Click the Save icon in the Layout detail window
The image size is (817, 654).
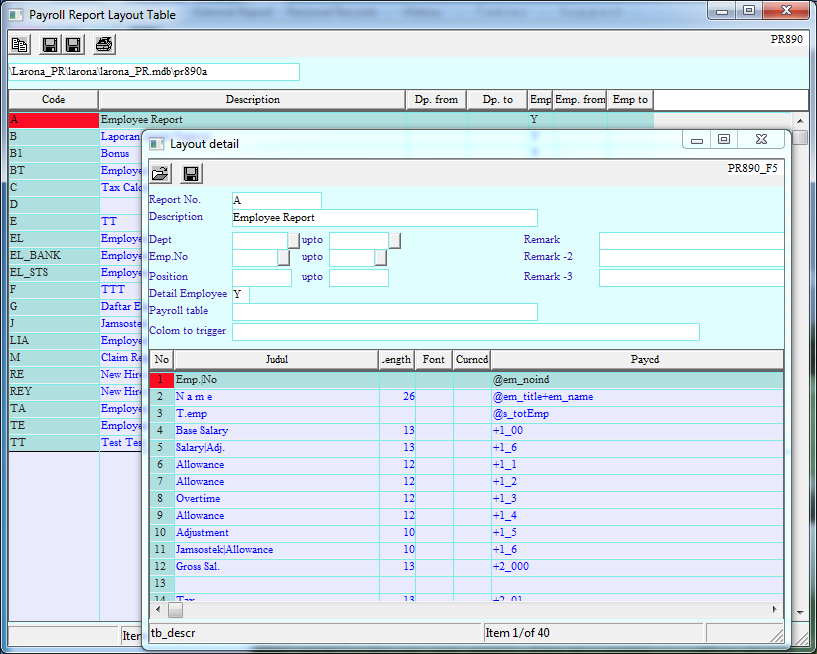(x=190, y=173)
